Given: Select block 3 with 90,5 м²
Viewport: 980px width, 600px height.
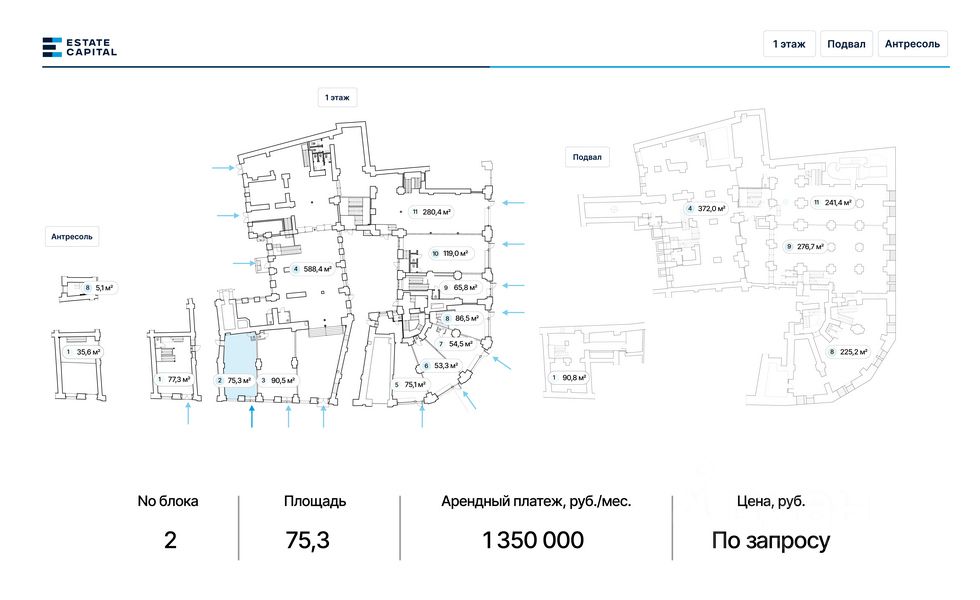Looking at the screenshot, I should coord(278,380).
